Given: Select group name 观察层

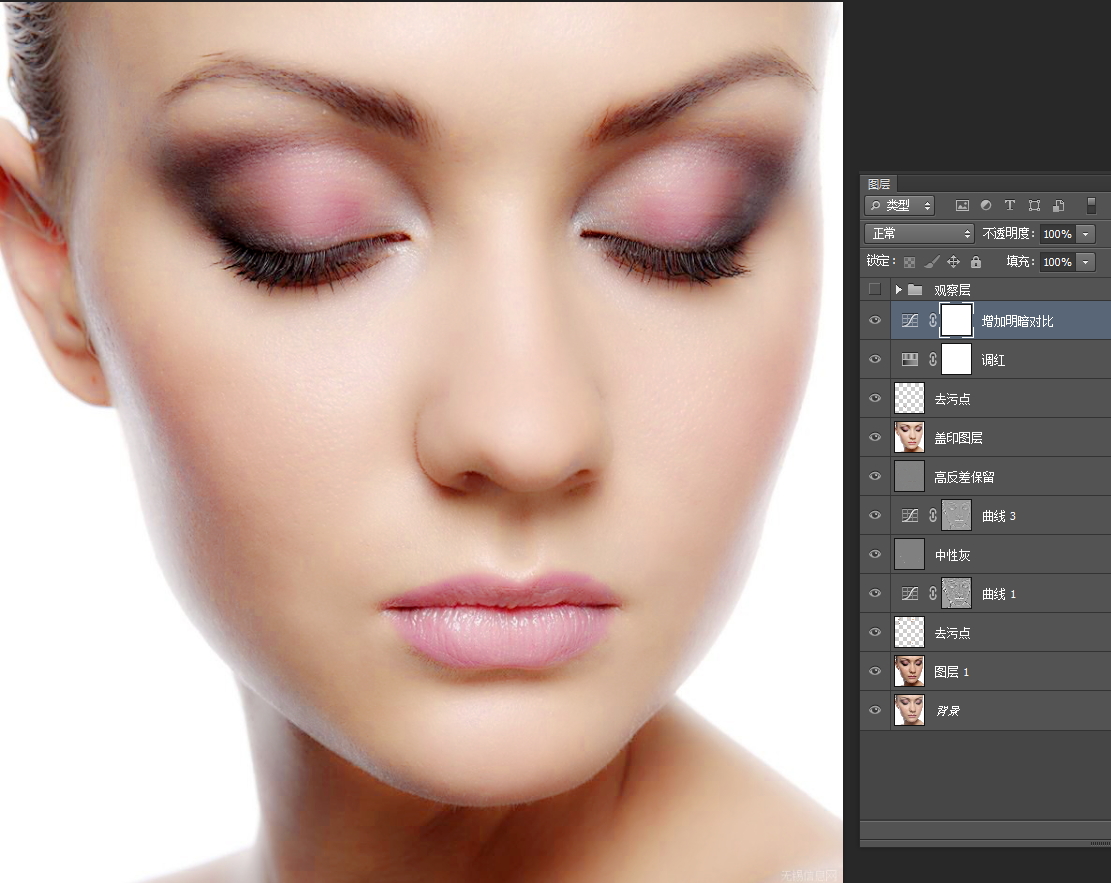Looking at the screenshot, I should pos(952,290).
